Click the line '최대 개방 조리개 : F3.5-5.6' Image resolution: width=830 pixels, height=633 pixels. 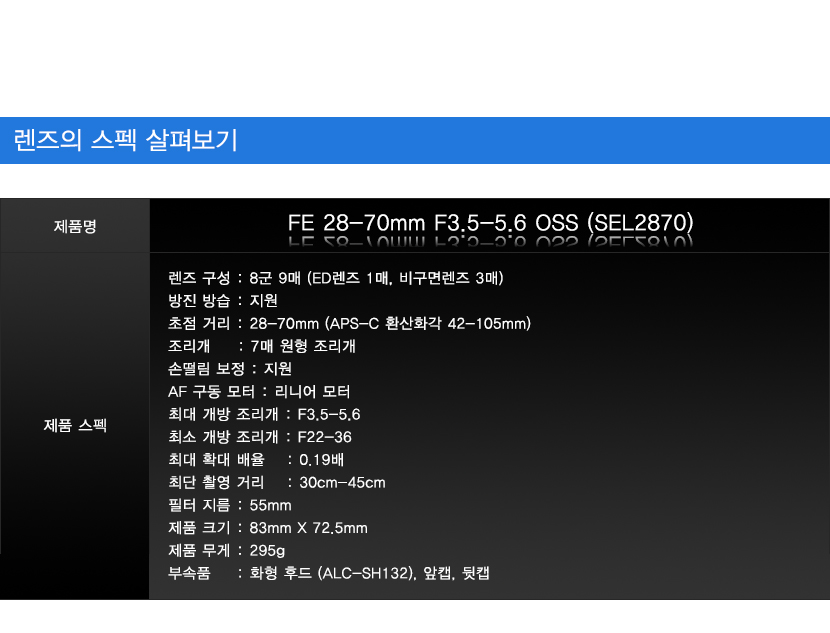(x=264, y=414)
